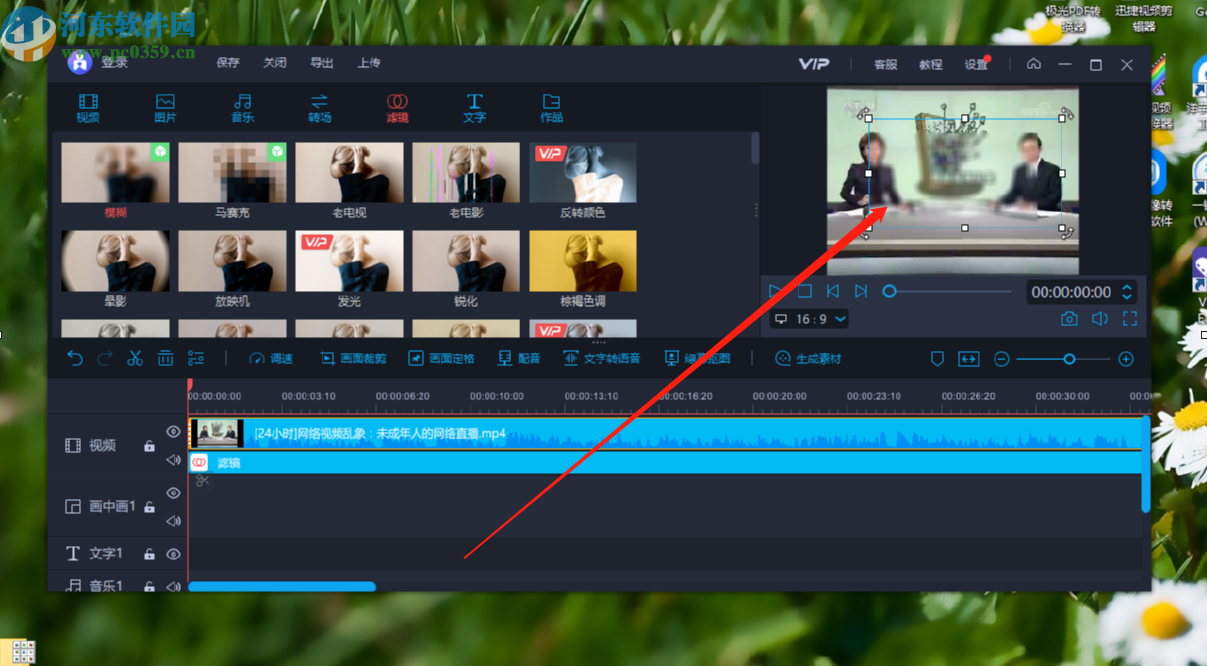This screenshot has height=666, width=1207.
Task: Toggle the lock on the 文字1 track
Action: pos(149,554)
